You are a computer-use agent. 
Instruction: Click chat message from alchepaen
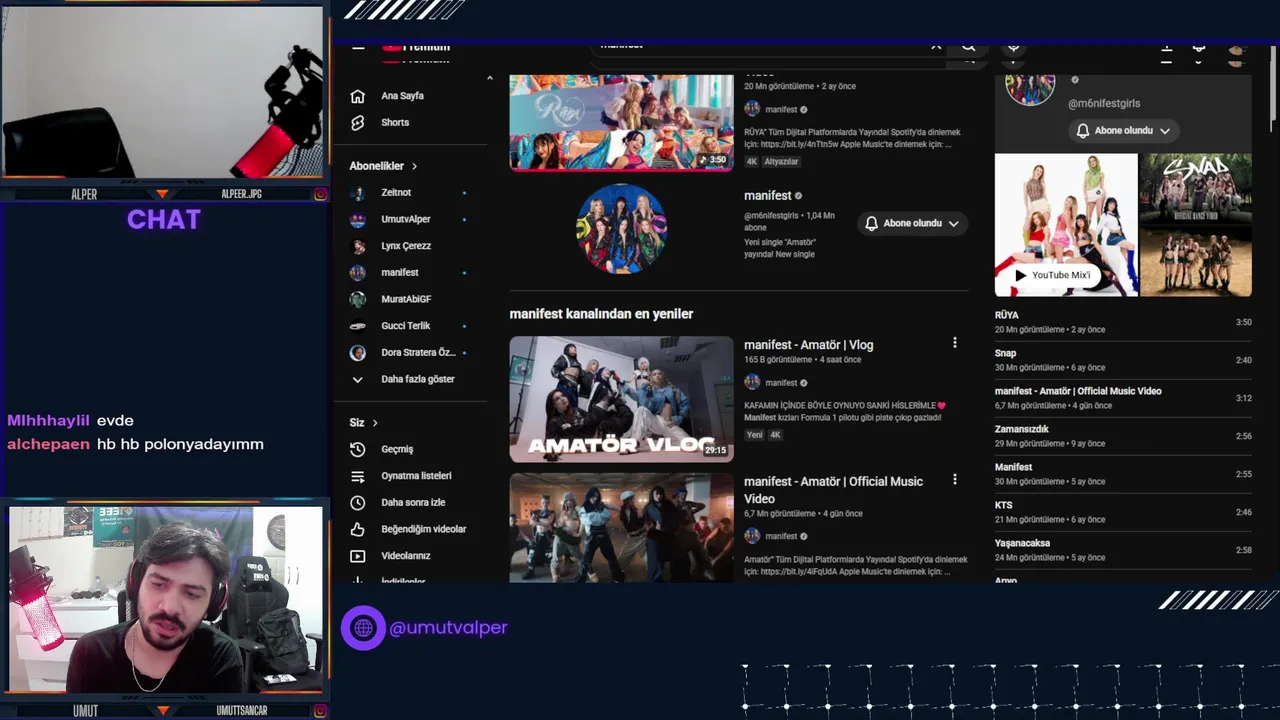pyautogui.click(x=135, y=444)
